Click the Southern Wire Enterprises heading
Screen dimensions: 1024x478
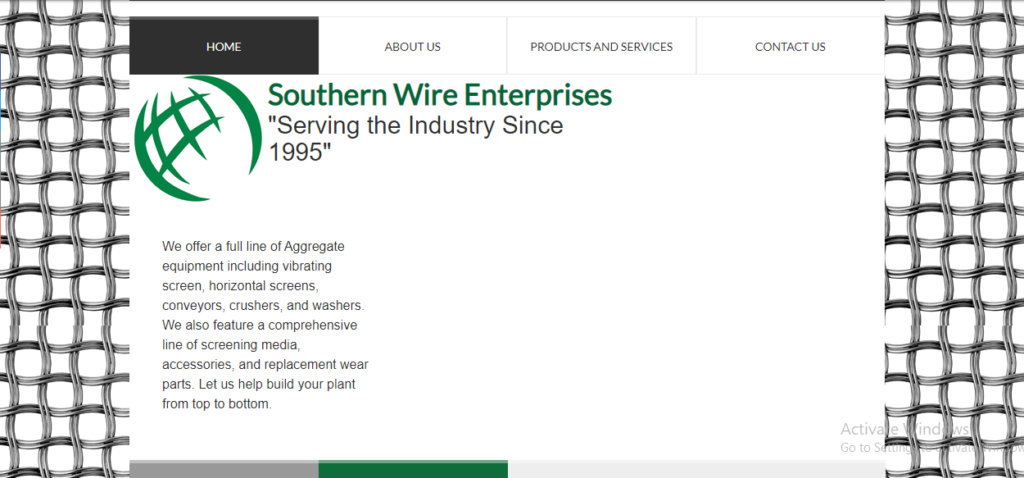tap(440, 96)
